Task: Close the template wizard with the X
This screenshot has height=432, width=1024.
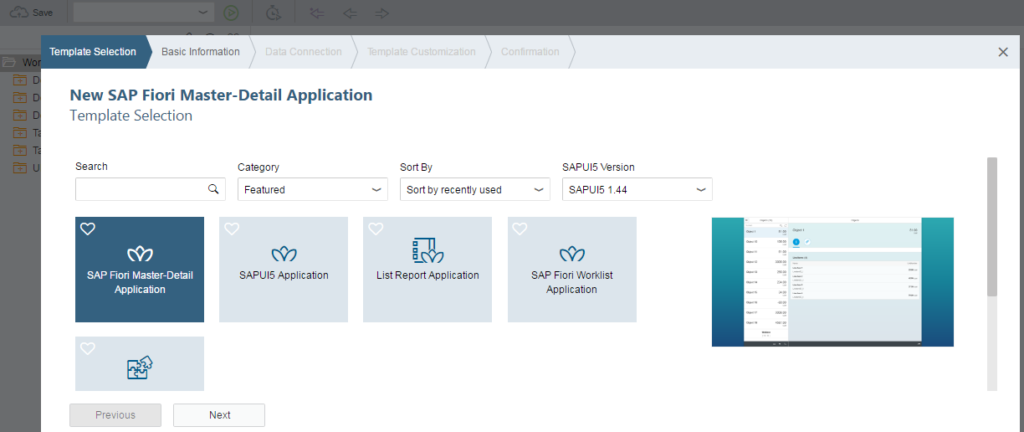Action: pos(1003,52)
